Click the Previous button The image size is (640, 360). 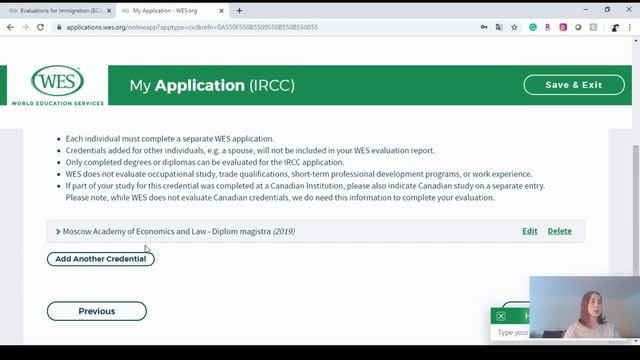[97, 311]
